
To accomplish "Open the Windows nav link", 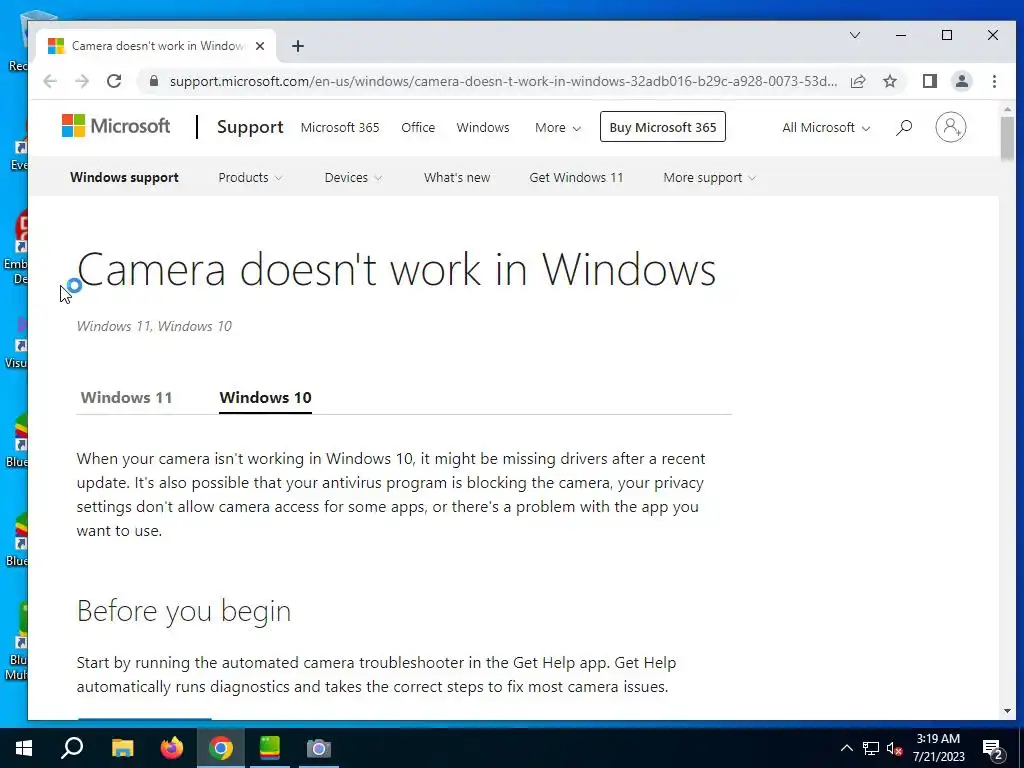I will pos(483,127).
